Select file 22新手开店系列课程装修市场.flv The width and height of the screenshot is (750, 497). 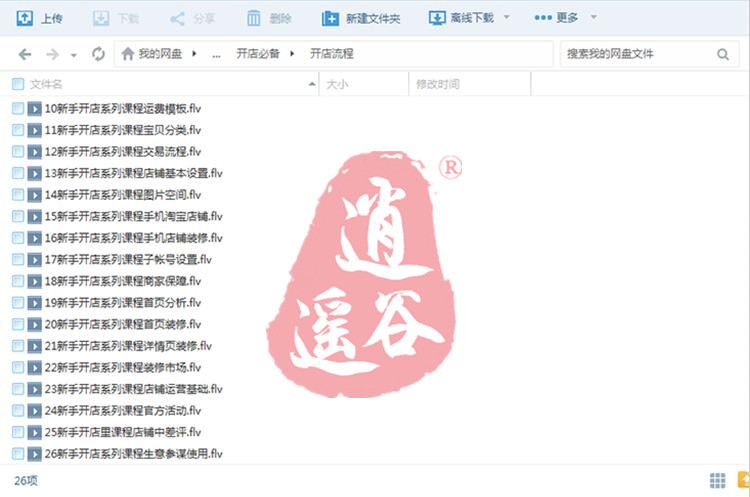(123, 367)
